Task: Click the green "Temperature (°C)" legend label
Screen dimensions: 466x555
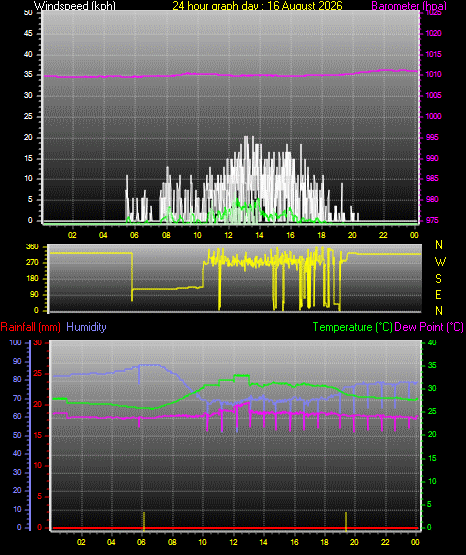Action: pyautogui.click(x=352, y=327)
